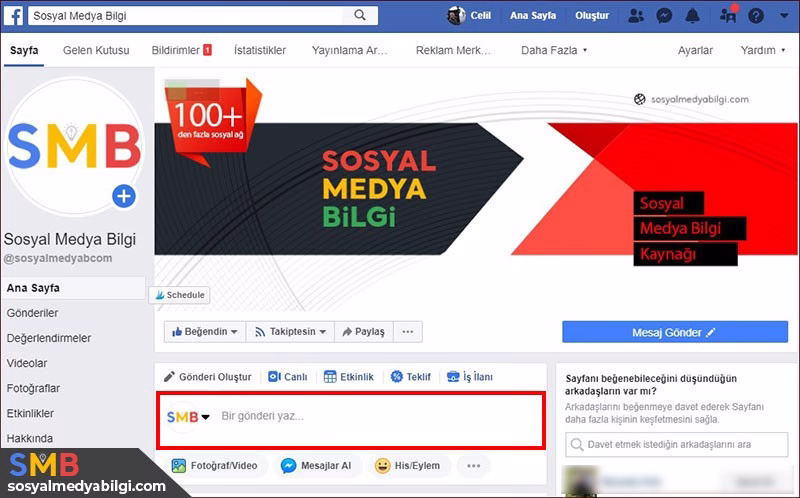Select Hakkında in left sidebar
Image resolution: width=800 pixels, height=498 pixels.
point(30,438)
